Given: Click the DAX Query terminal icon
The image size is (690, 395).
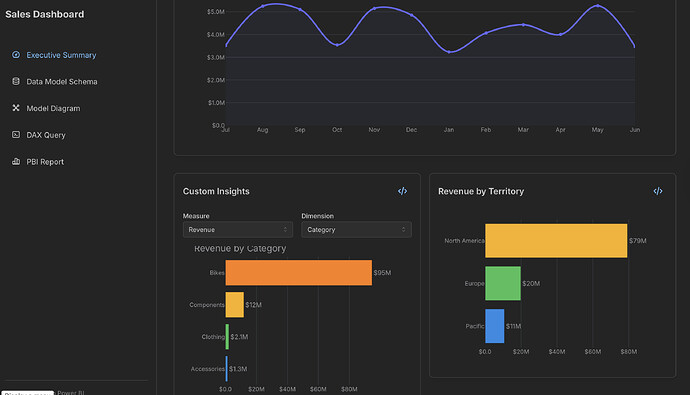Looking at the screenshot, I should [16, 135].
